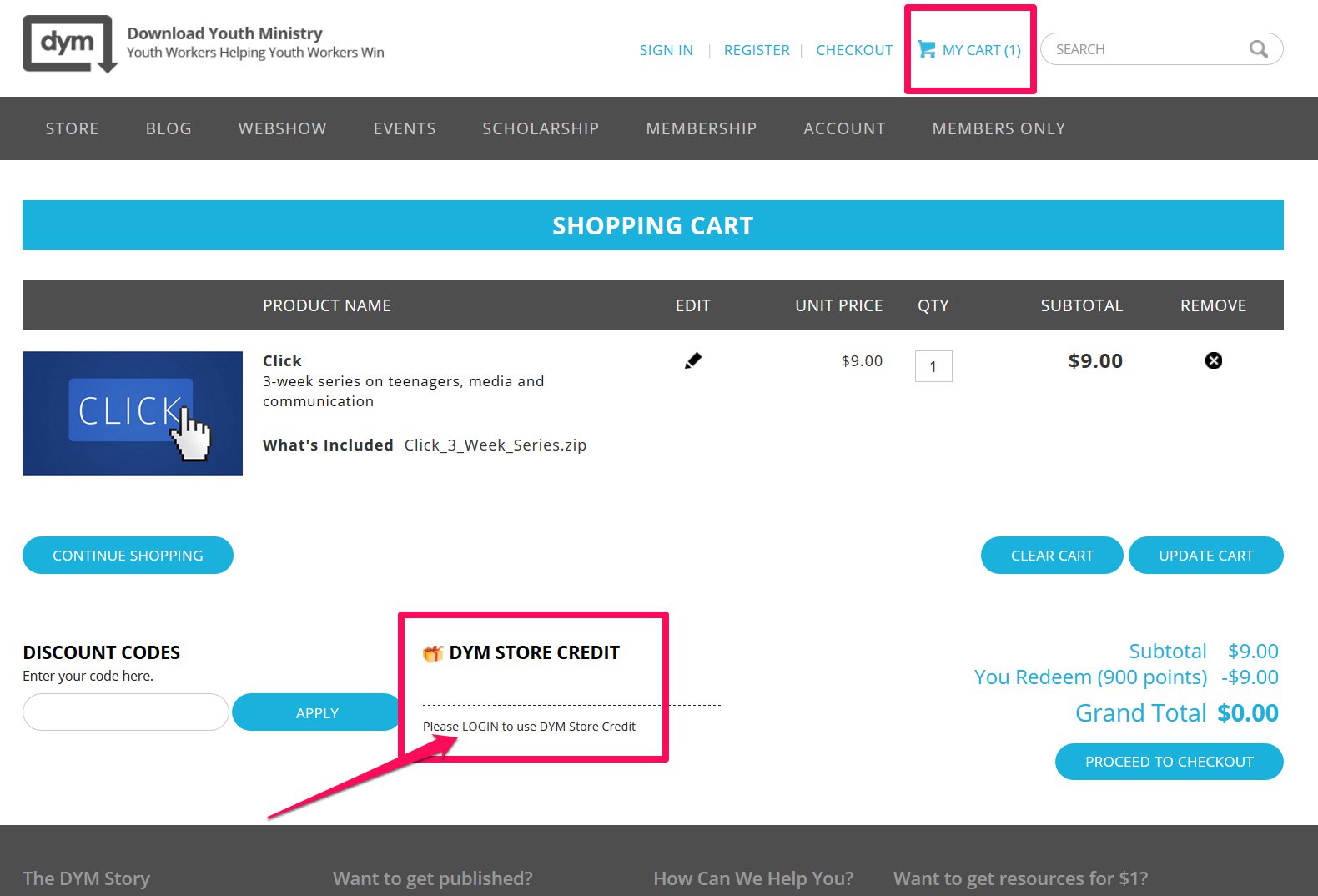Screen dimensions: 1318x896
Task: Open the Events menu item
Action: (x=405, y=128)
